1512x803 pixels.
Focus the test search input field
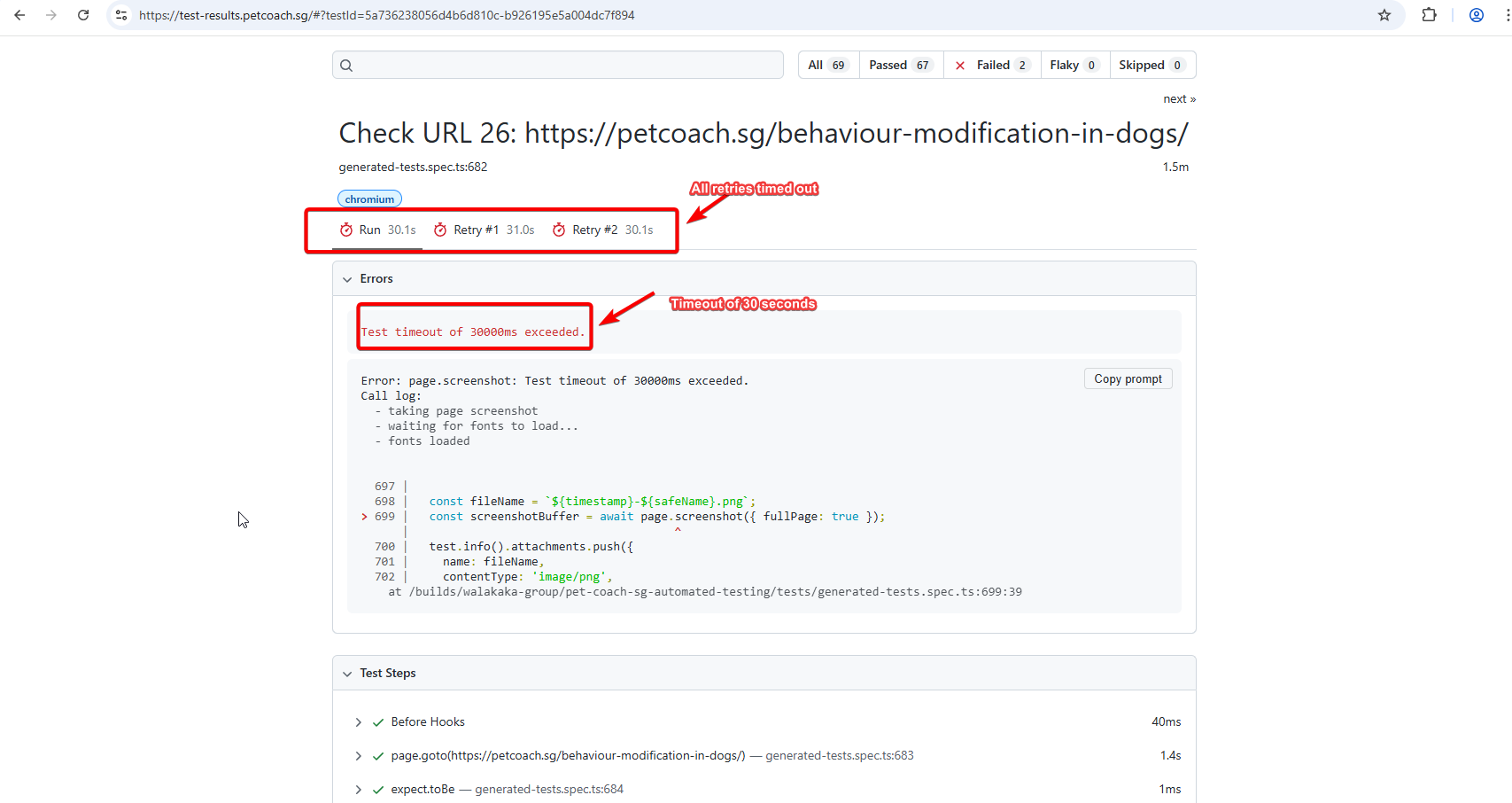tap(558, 66)
